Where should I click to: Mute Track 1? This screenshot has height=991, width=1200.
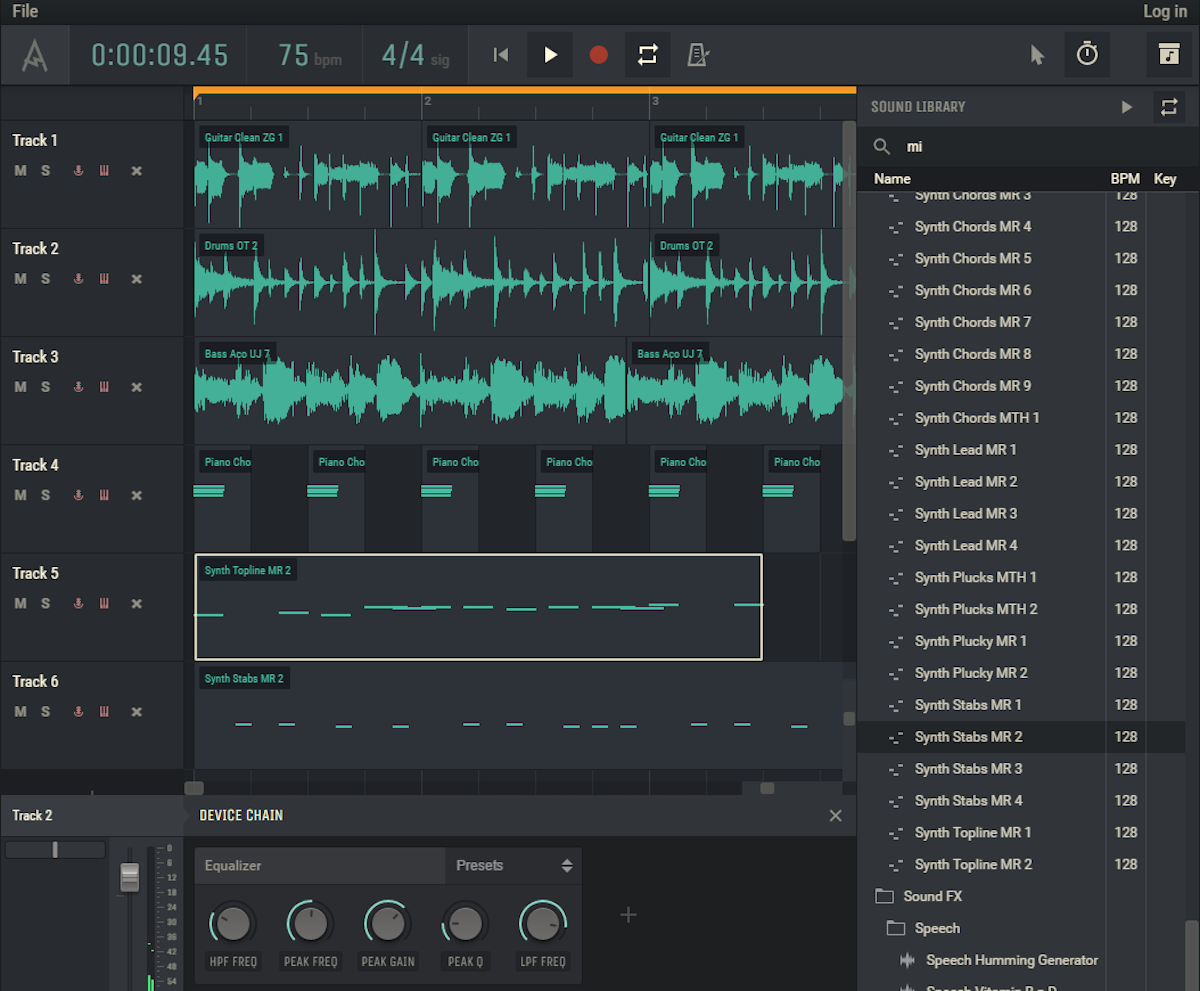19,170
